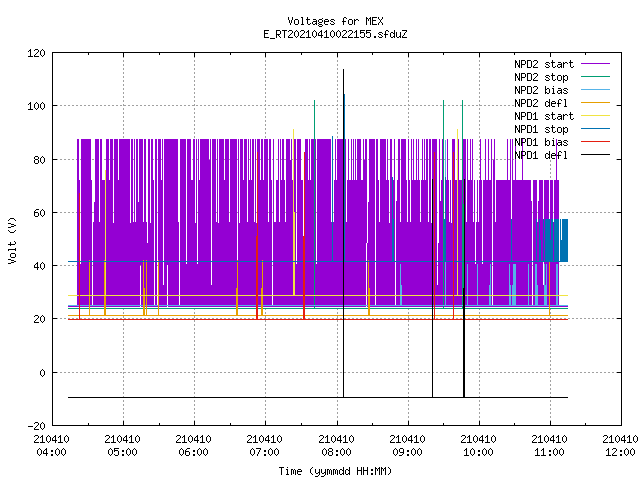This screenshot has height=480, width=640.
Task: Click the y-axis tick value 20
Action: 39,319
